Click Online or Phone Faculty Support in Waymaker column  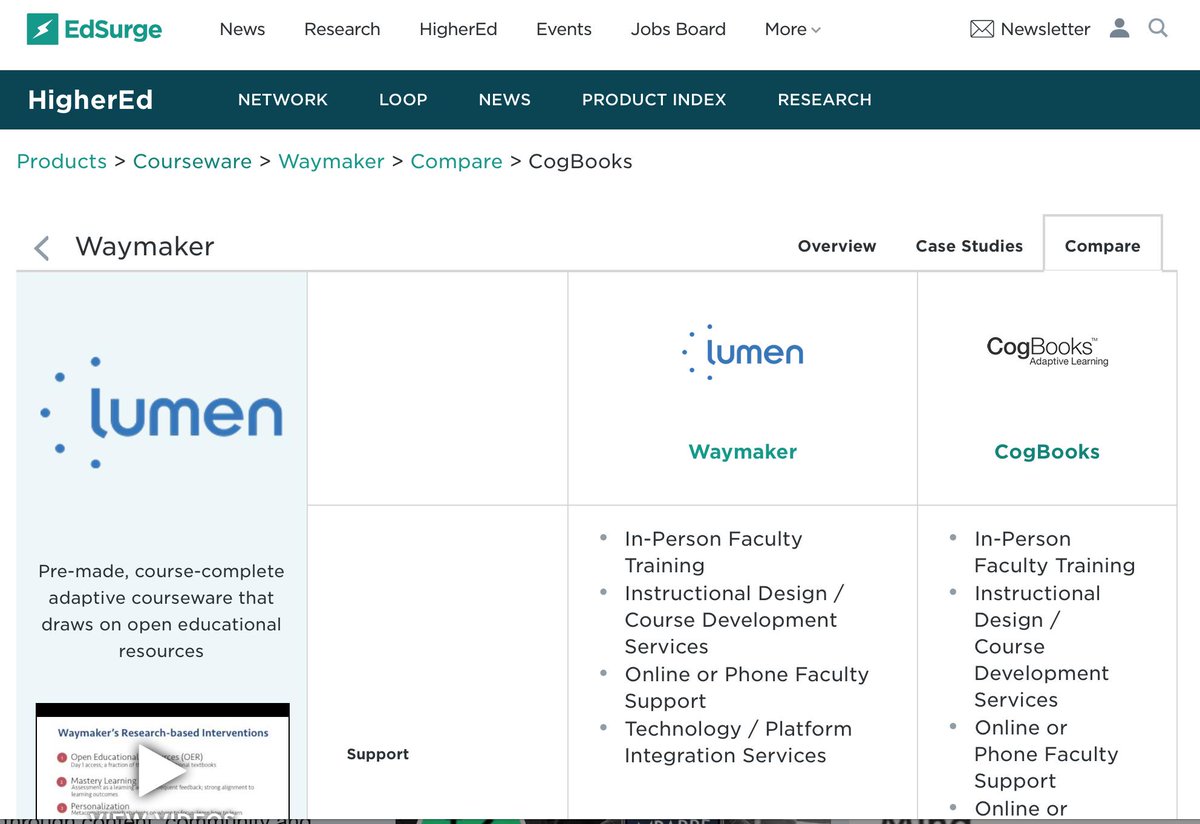click(x=746, y=688)
